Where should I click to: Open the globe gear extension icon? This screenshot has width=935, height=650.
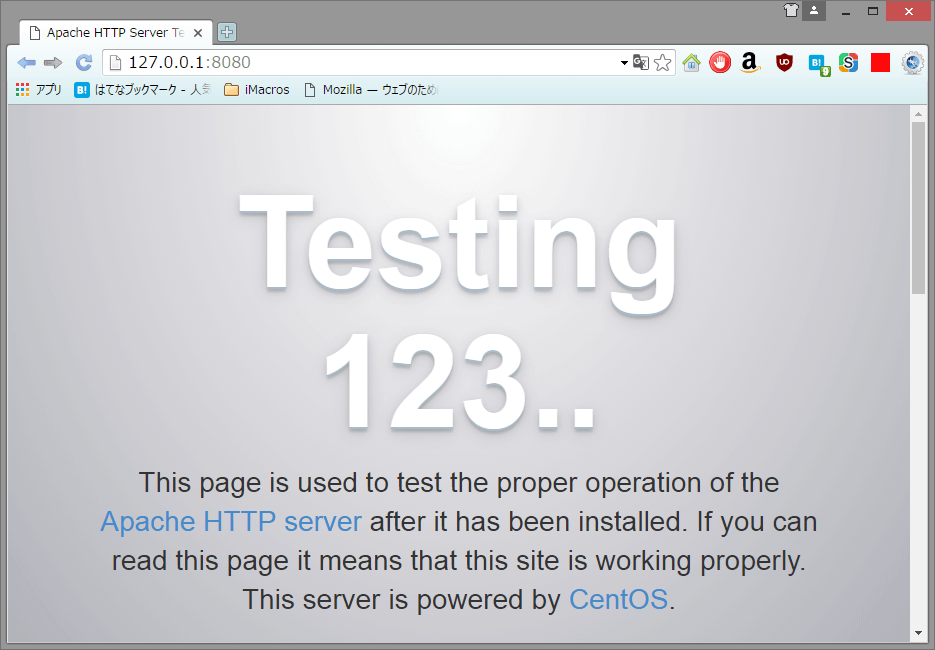[912, 63]
